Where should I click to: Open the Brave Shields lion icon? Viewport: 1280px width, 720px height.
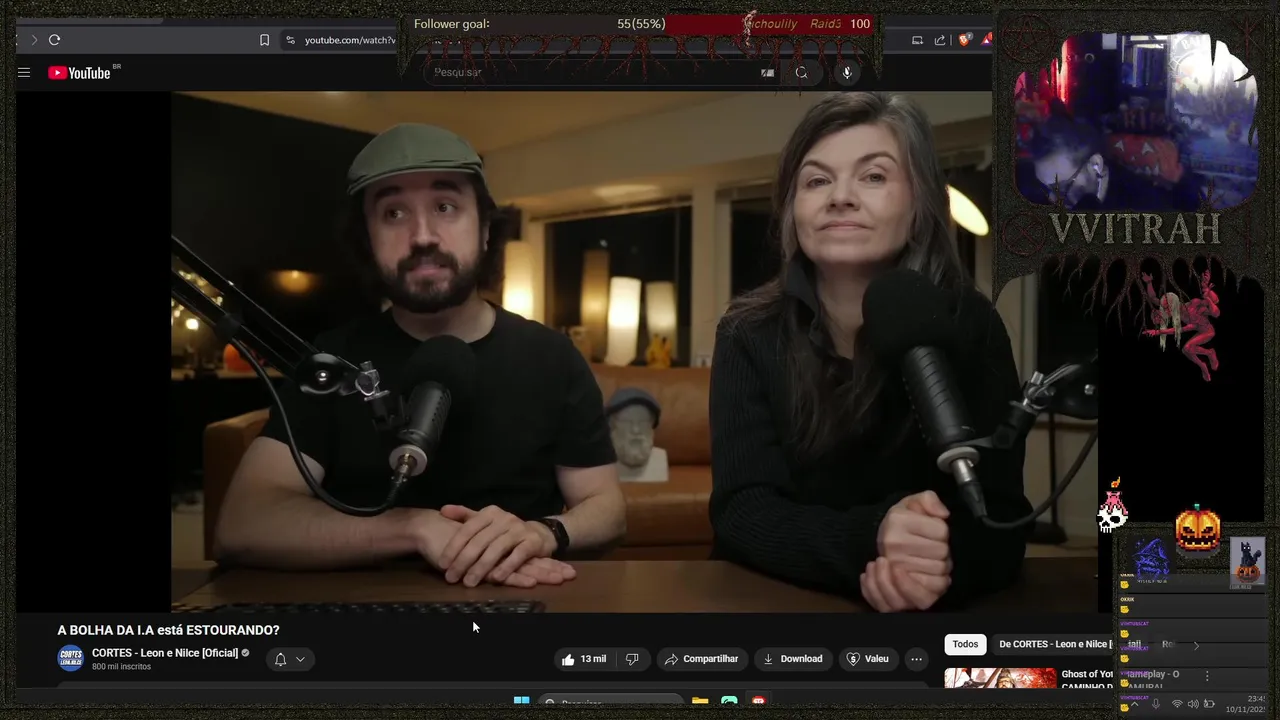tap(964, 40)
